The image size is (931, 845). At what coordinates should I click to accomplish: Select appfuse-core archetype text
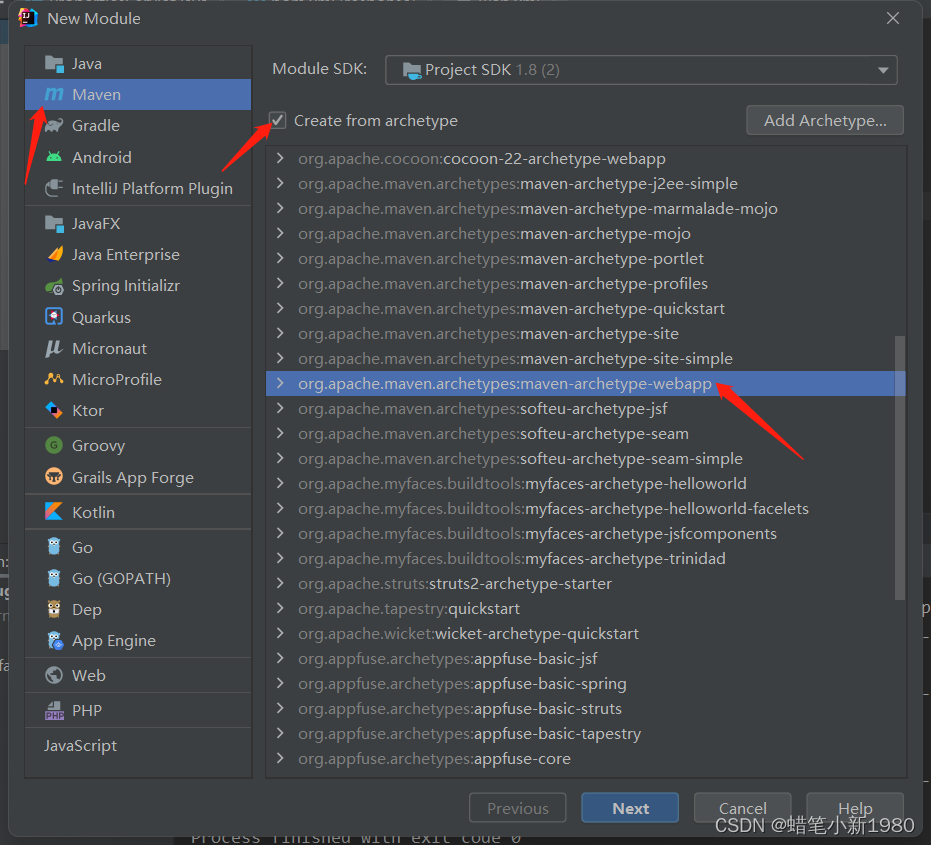click(x=434, y=759)
